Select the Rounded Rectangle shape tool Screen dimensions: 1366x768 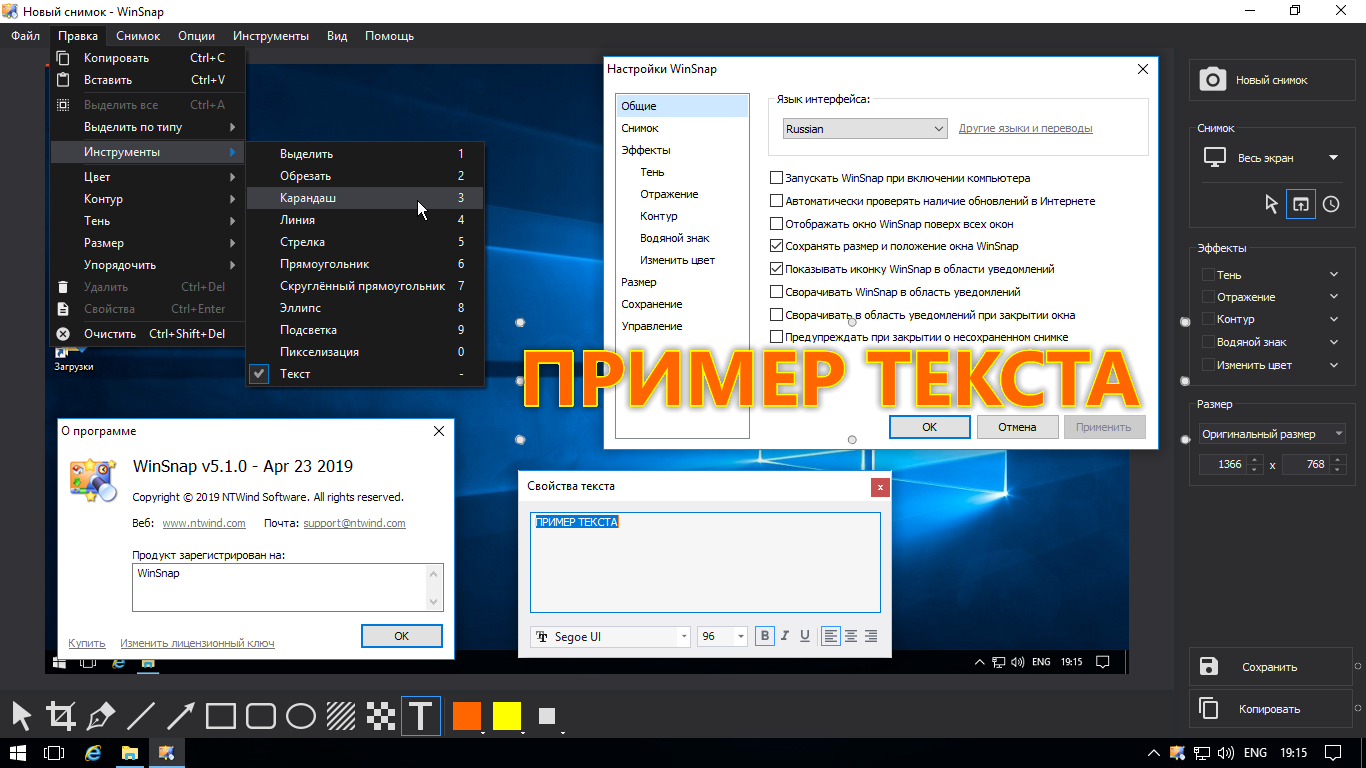pyautogui.click(x=261, y=716)
